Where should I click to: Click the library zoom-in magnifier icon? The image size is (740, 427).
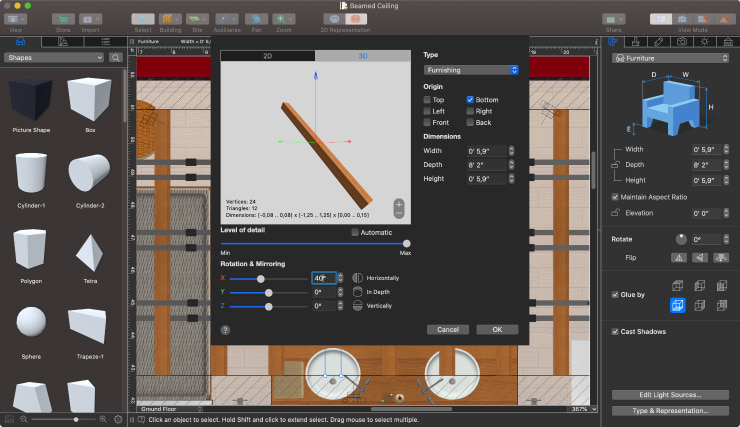[103, 419]
